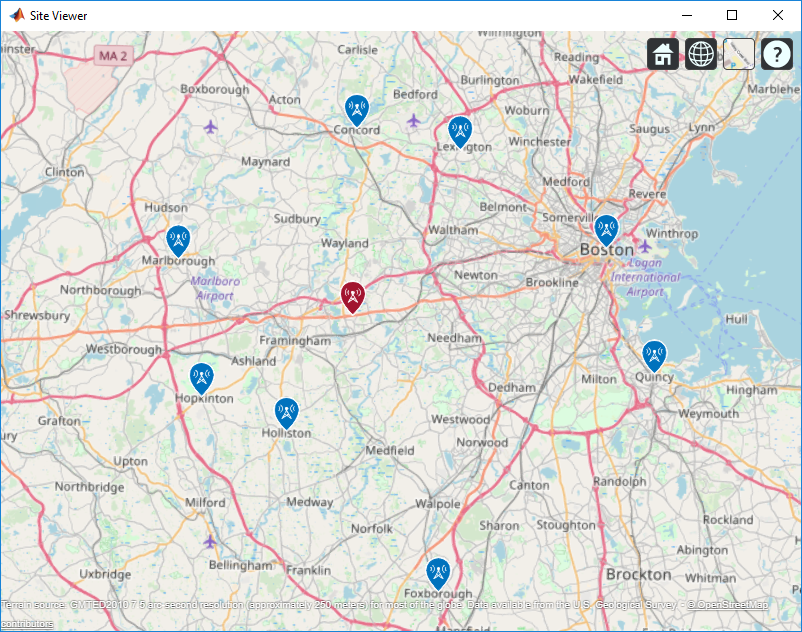802x632 pixels.
Task: Click the Maynard town label
Action: click(265, 162)
